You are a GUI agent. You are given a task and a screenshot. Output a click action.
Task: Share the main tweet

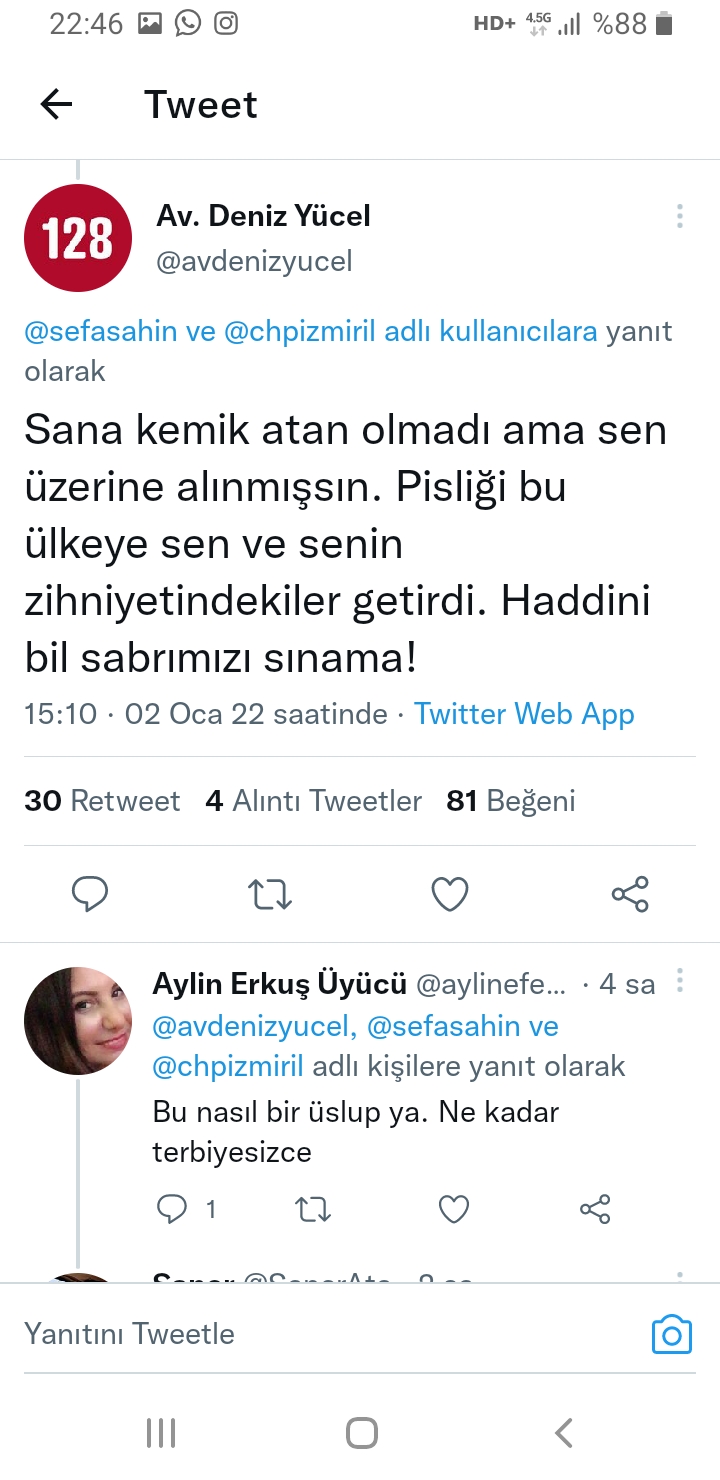(630, 894)
